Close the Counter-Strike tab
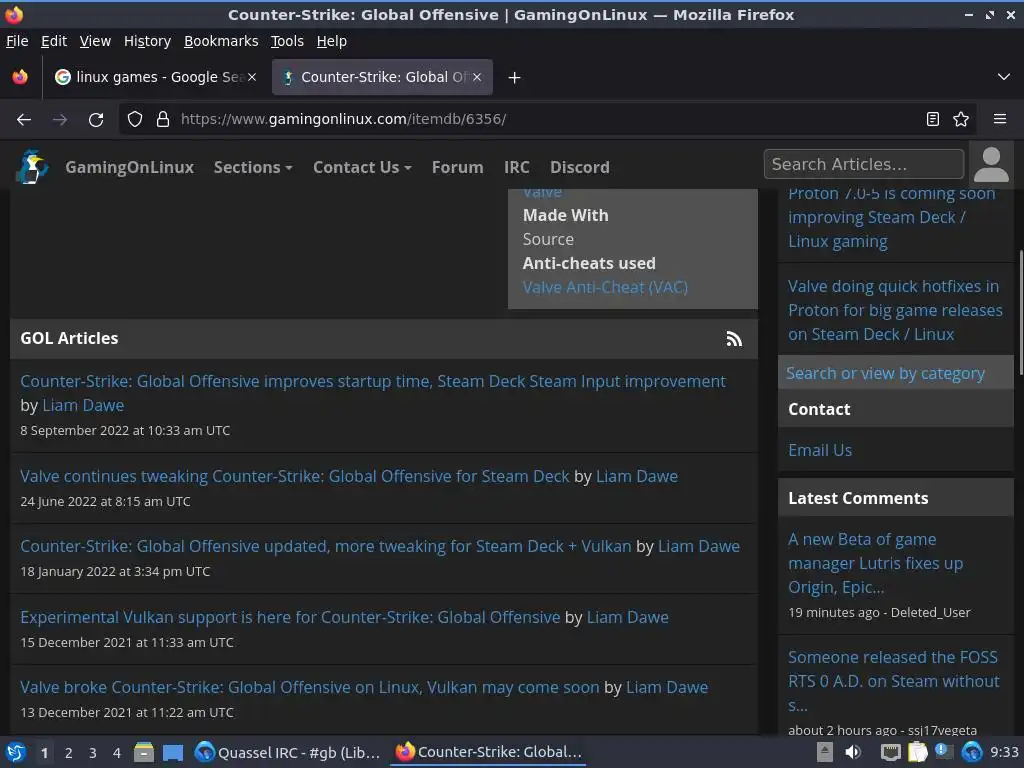 tap(477, 77)
